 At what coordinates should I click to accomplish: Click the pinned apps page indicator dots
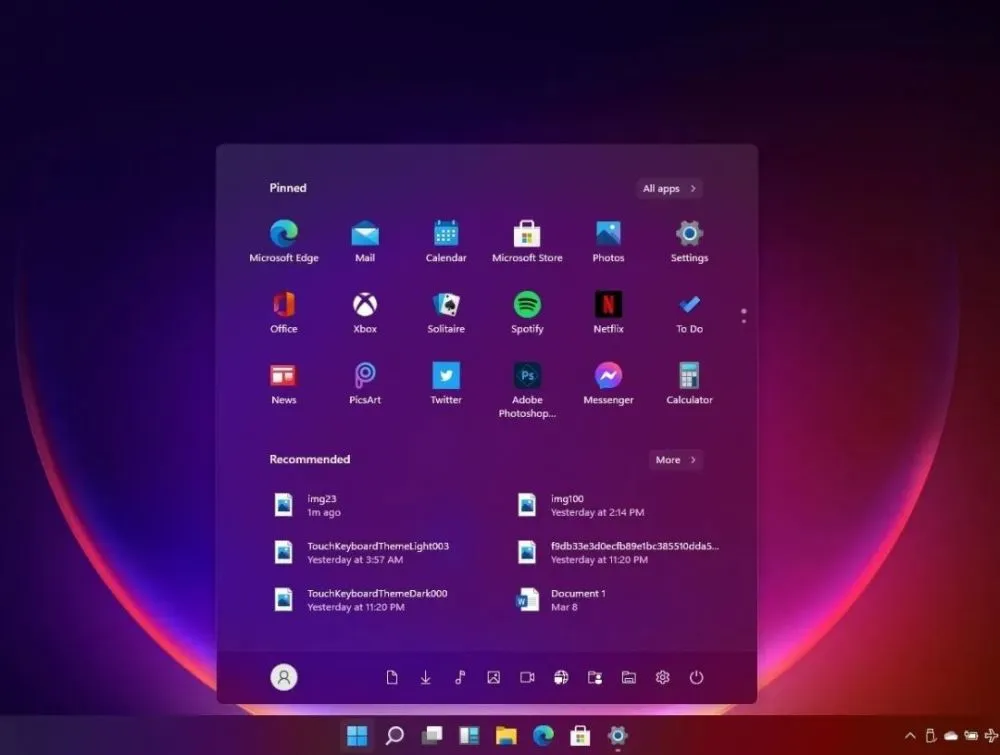pyautogui.click(x=743, y=316)
